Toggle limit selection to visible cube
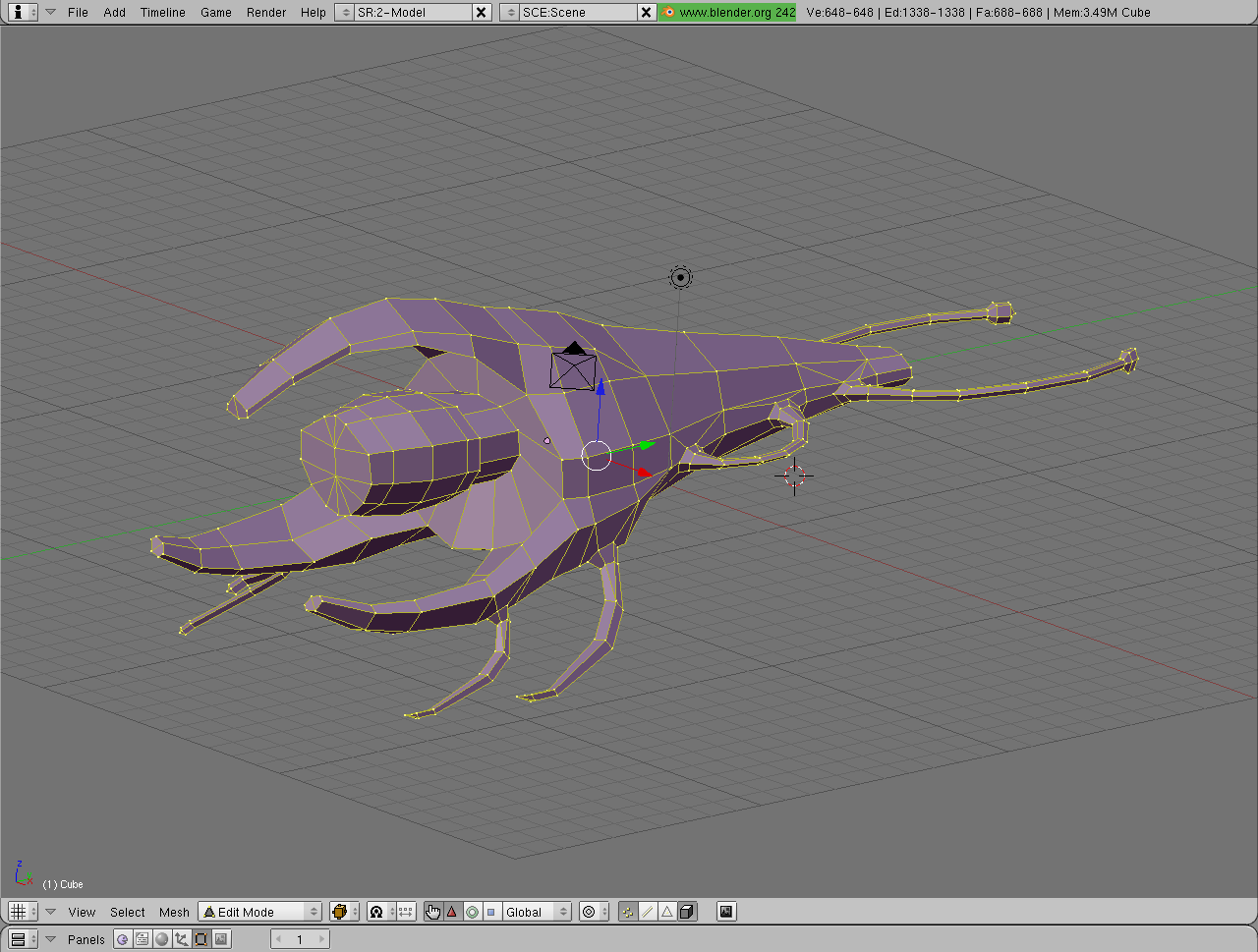The width and height of the screenshot is (1258, 952). click(687, 912)
